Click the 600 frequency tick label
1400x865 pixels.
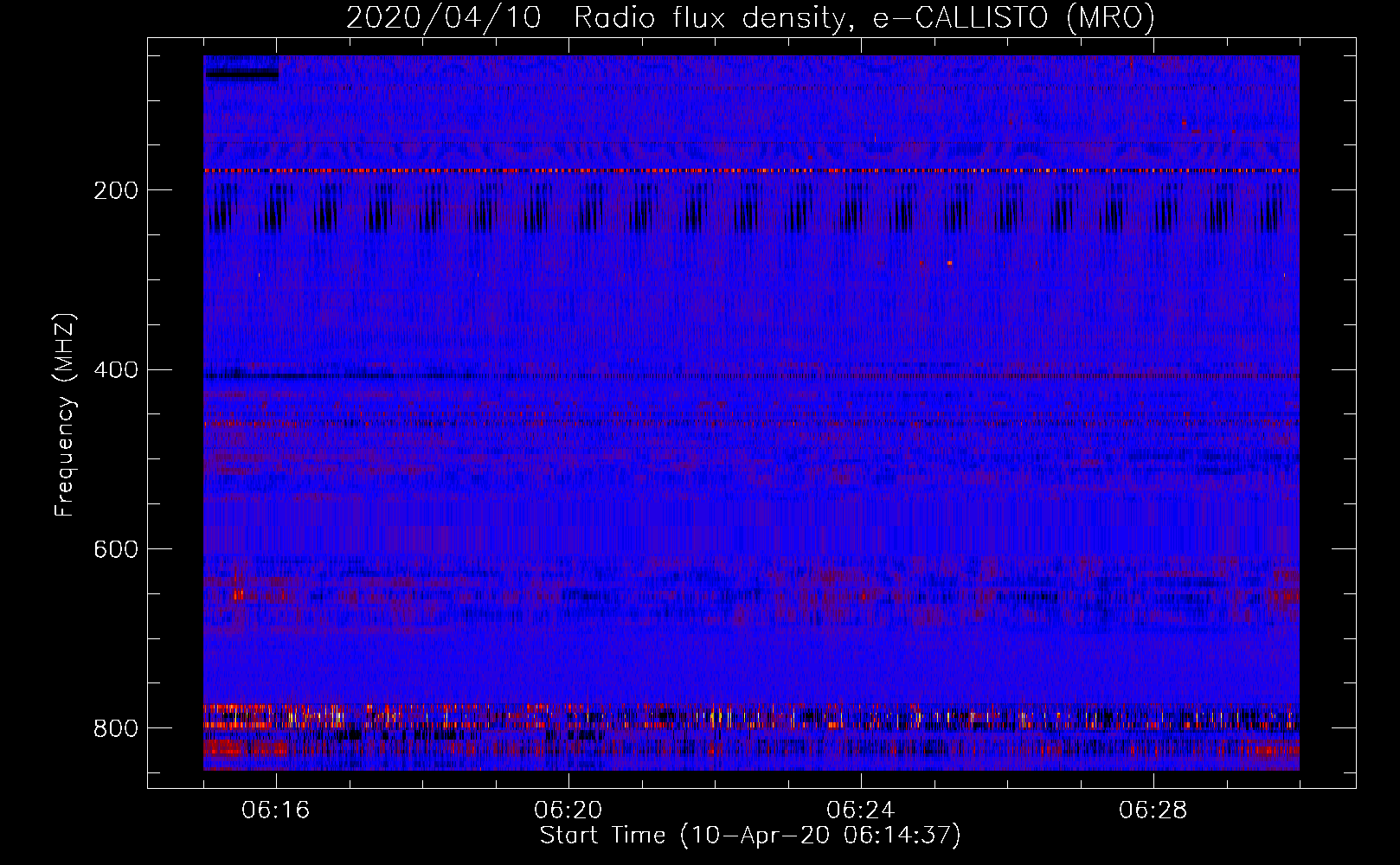pos(115,550)
